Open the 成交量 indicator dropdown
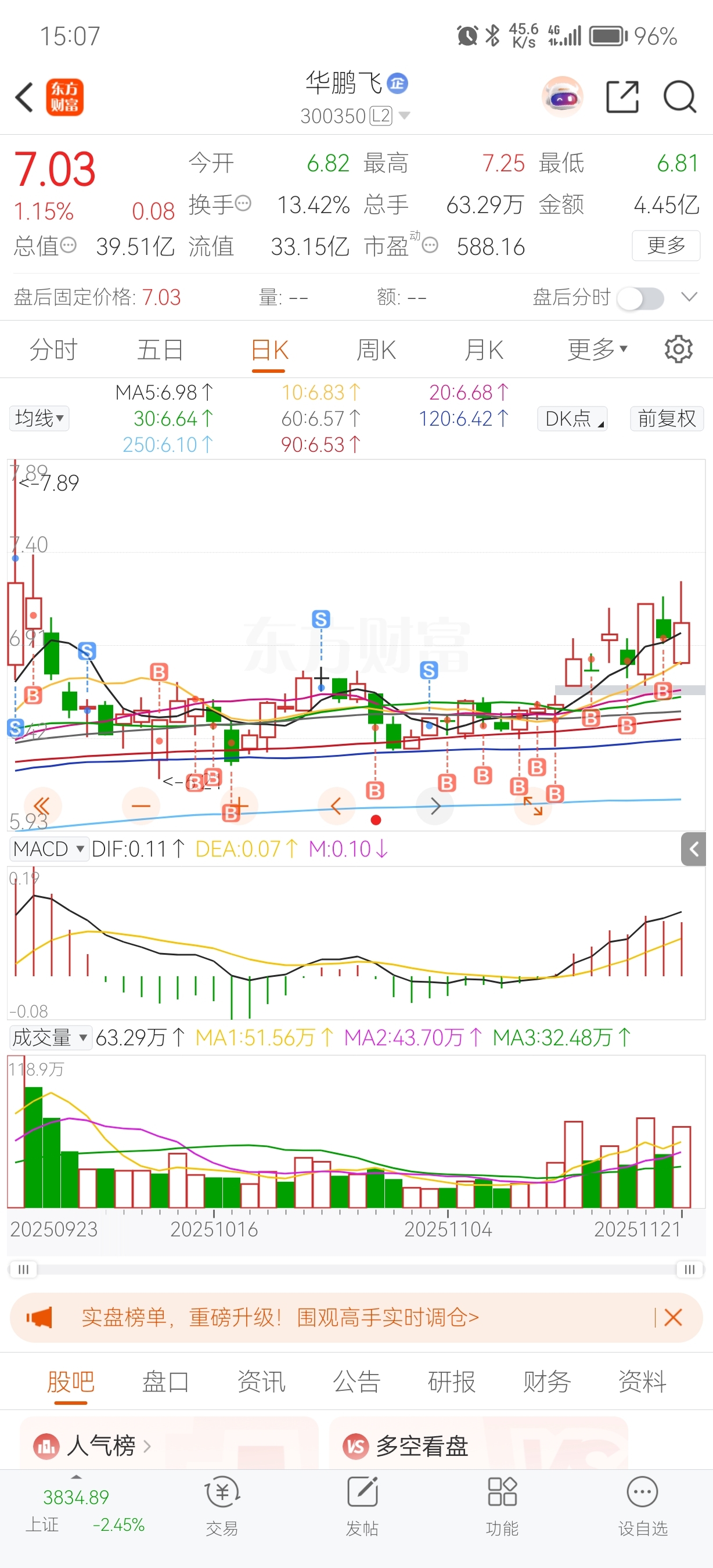Viewport: 713px width, 1568px height. pos(51,1037)
